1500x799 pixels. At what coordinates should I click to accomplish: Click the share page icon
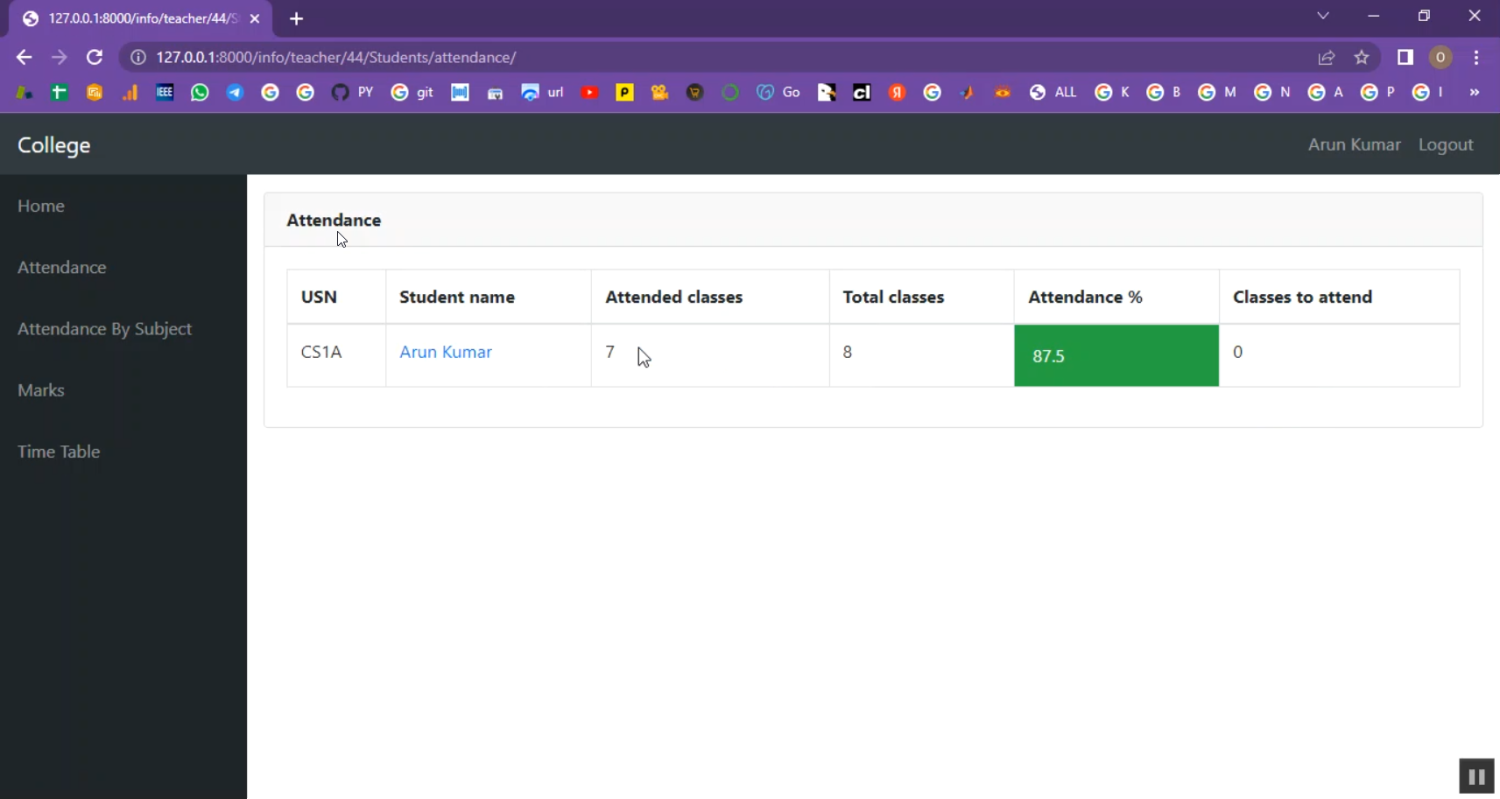(1326, 58)
